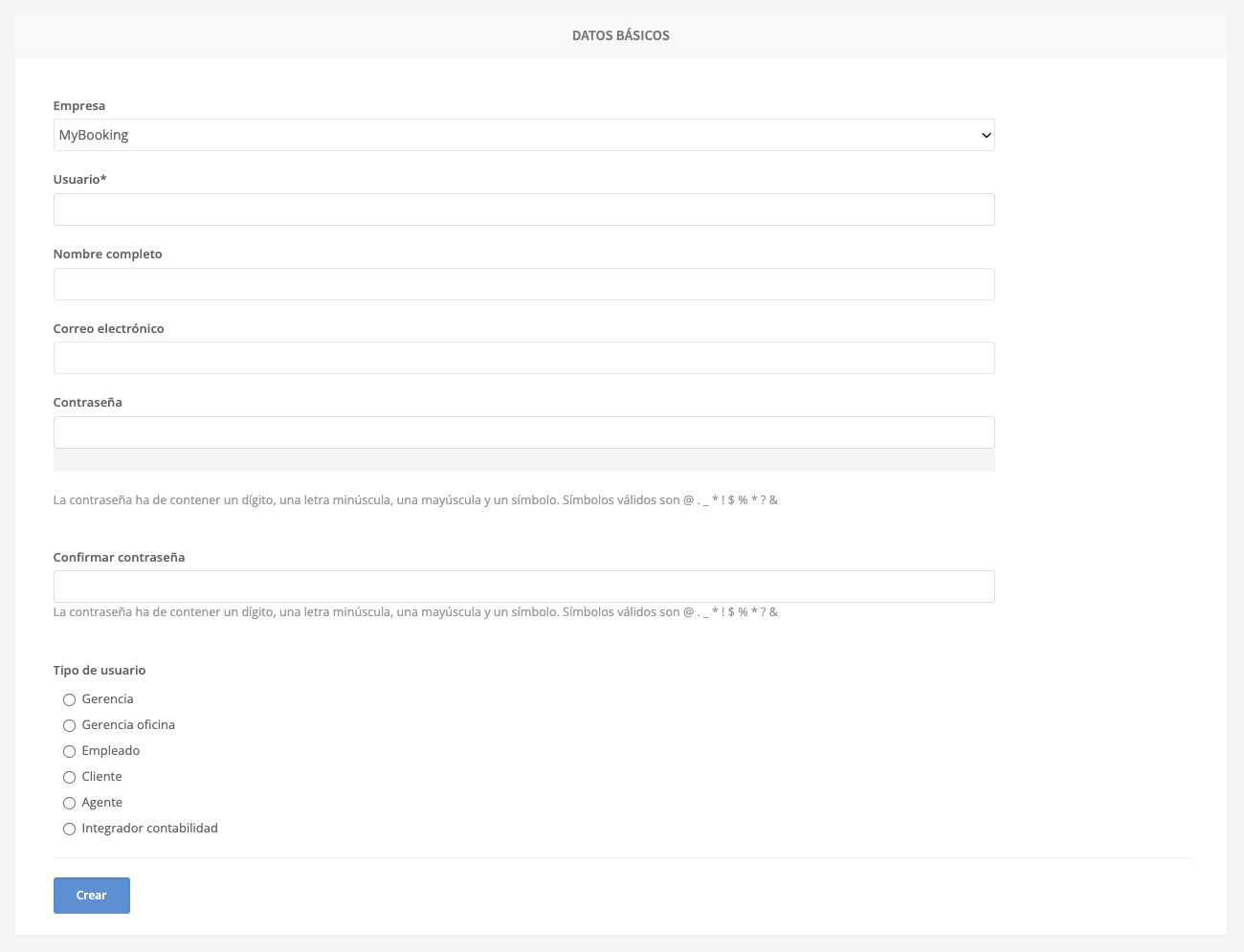Click the Correo electrónico input field
Viewport: 1244px width, 952px height.
point(523,358)
